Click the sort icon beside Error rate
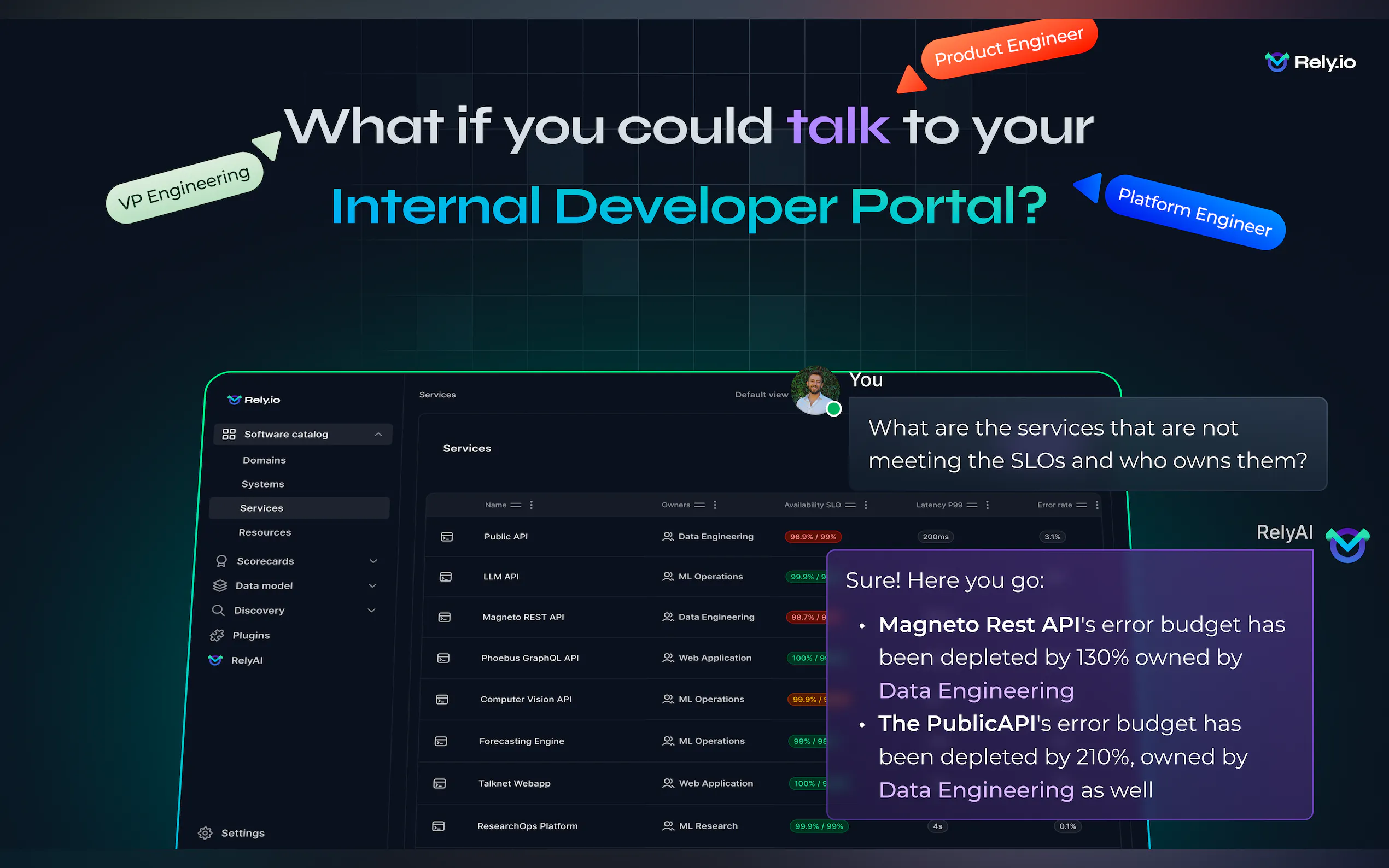This screenshot has width=1389, height=868. (x=1082, y=505)
